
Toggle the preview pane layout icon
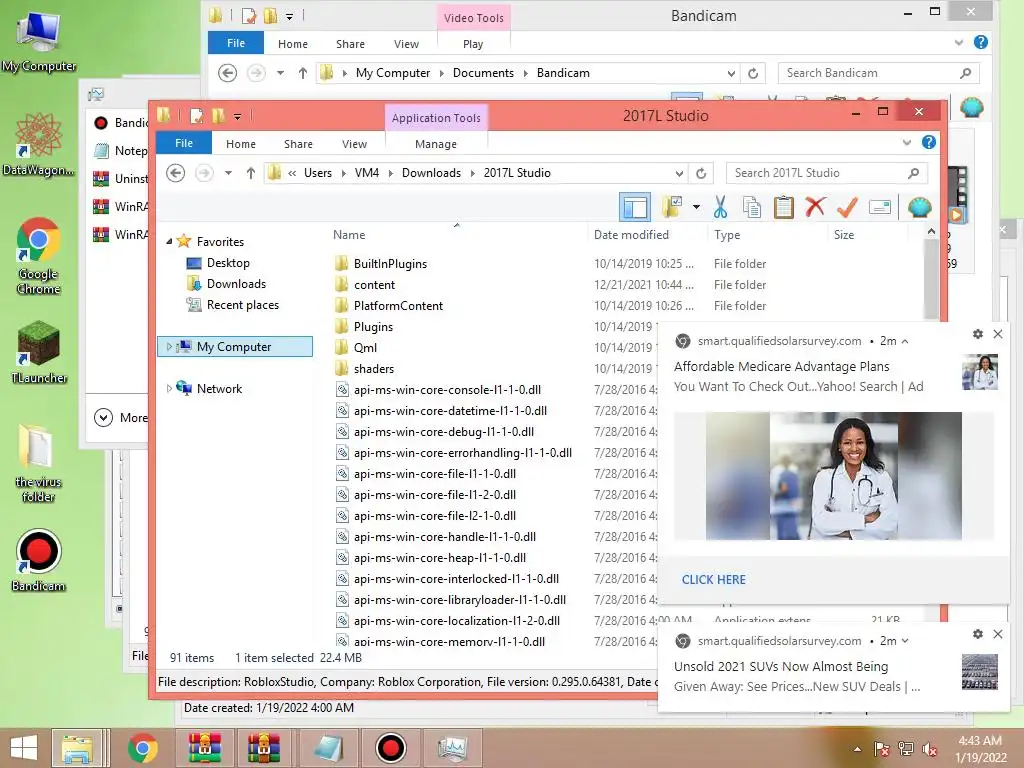coord(635,207)
